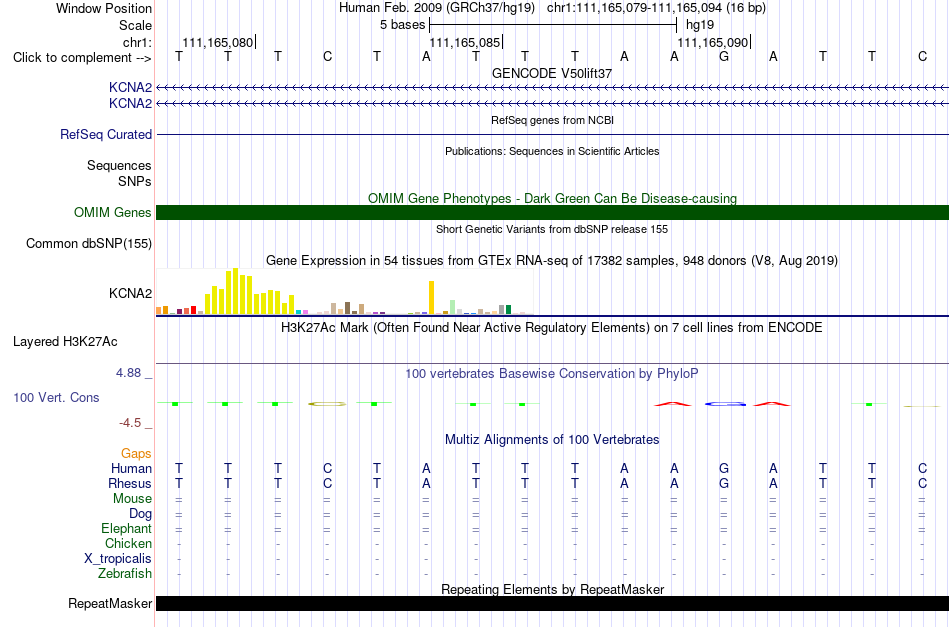Screen dimensions: 950x627
Task: Click the GTEx Gene Expression track title
Action: tap(552, 260)
